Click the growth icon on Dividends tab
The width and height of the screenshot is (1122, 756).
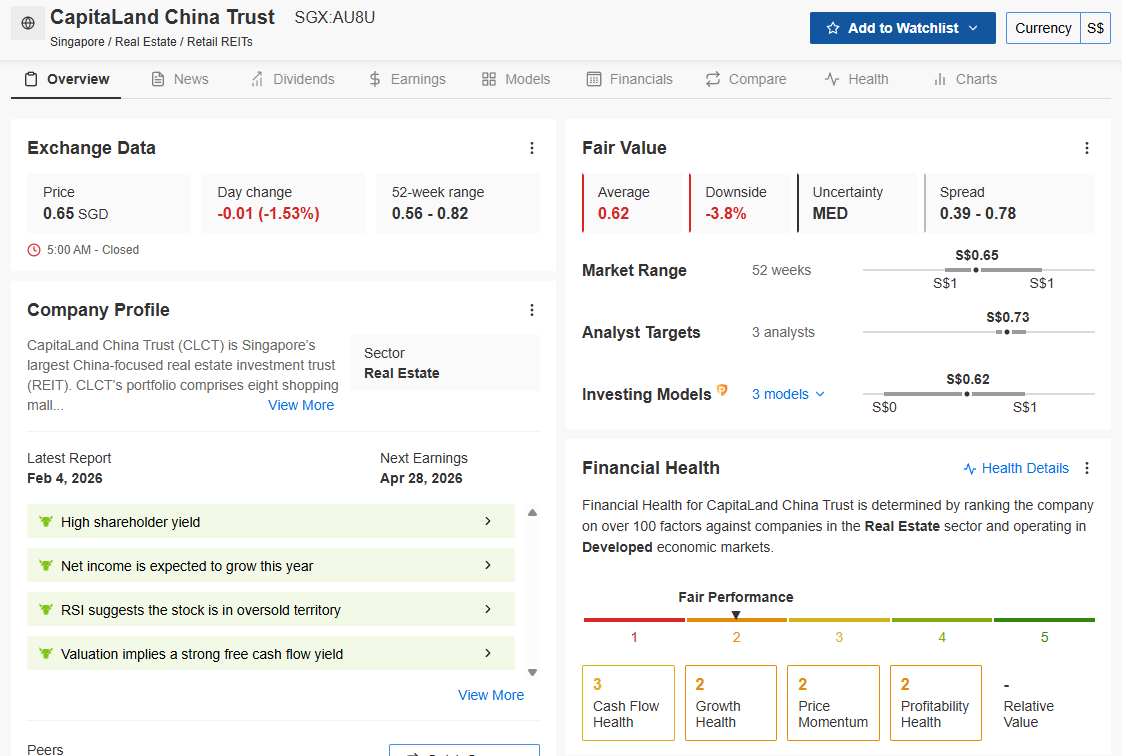257,79
